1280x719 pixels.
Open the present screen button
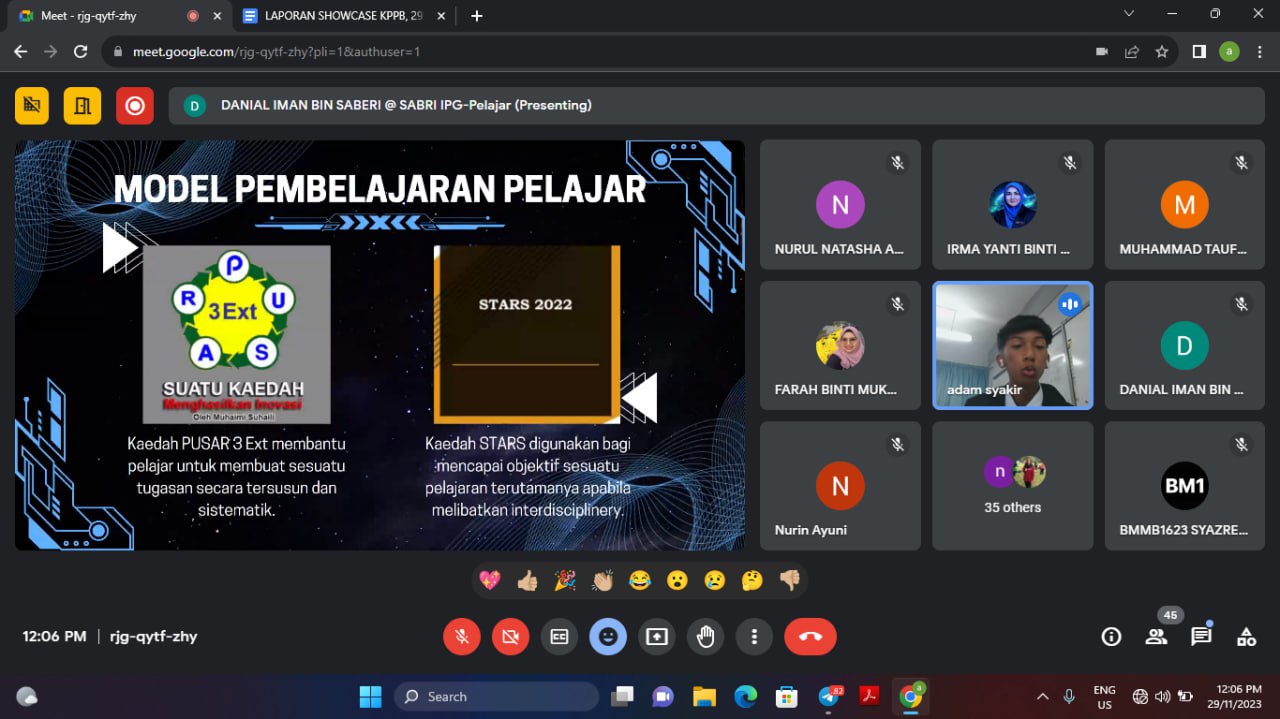(x=657, y=637)
